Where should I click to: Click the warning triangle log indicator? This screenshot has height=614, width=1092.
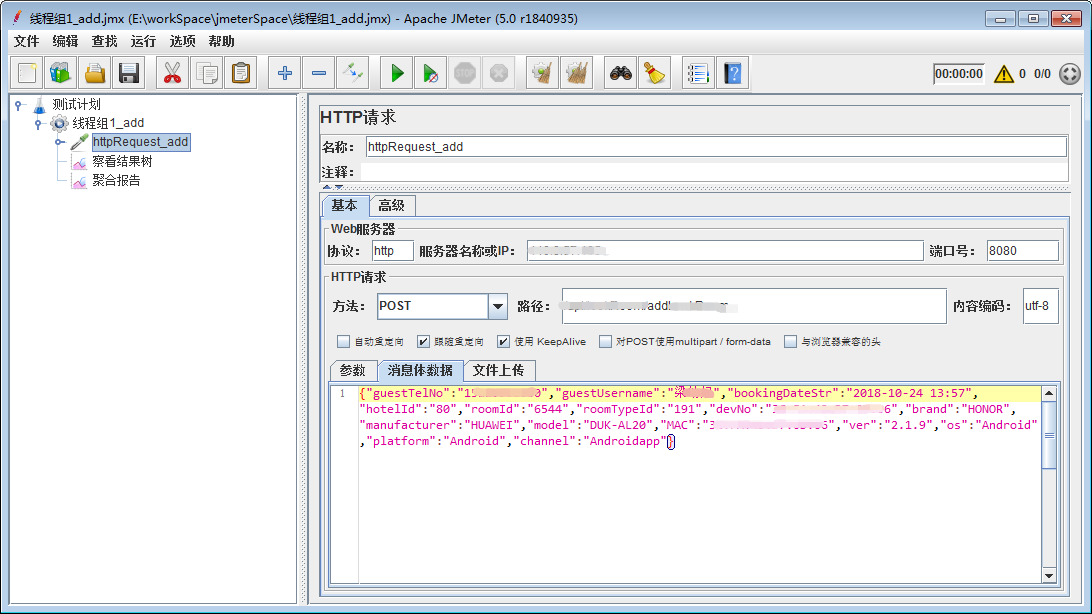(1004, 74)
